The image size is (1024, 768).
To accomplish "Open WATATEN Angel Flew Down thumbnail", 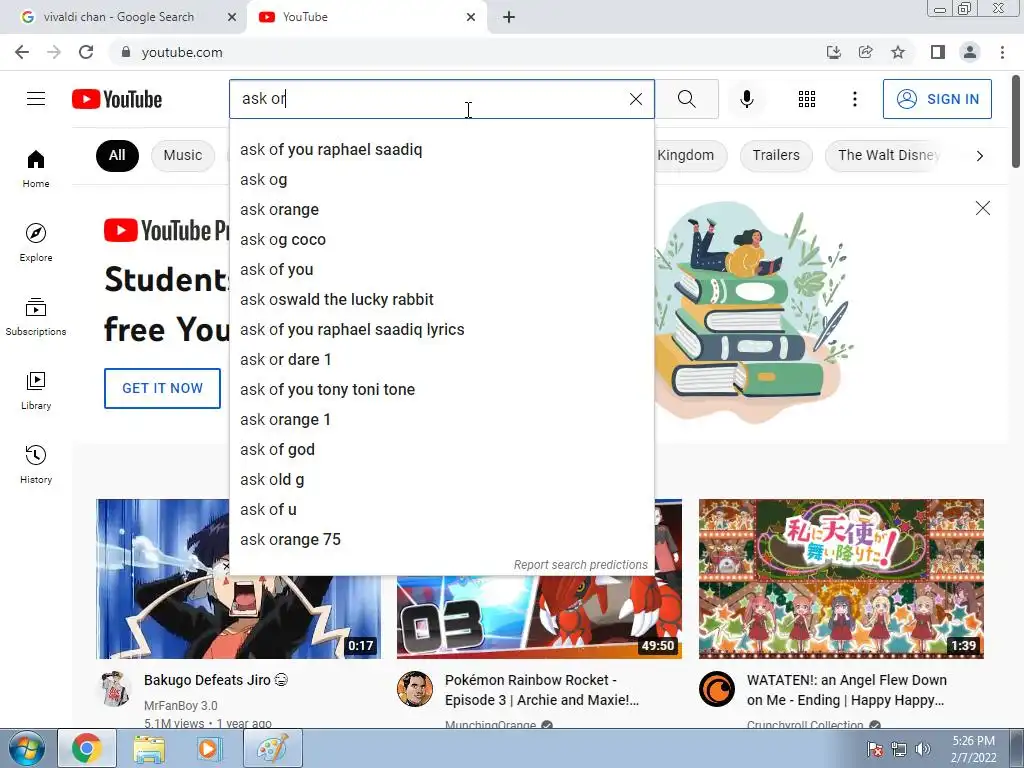I will coord(841,579).
